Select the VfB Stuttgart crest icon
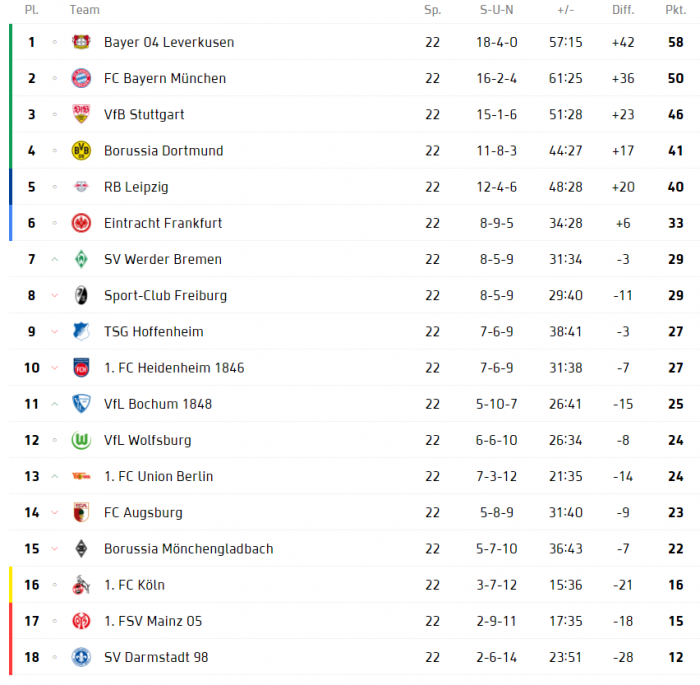 (81, 114)
